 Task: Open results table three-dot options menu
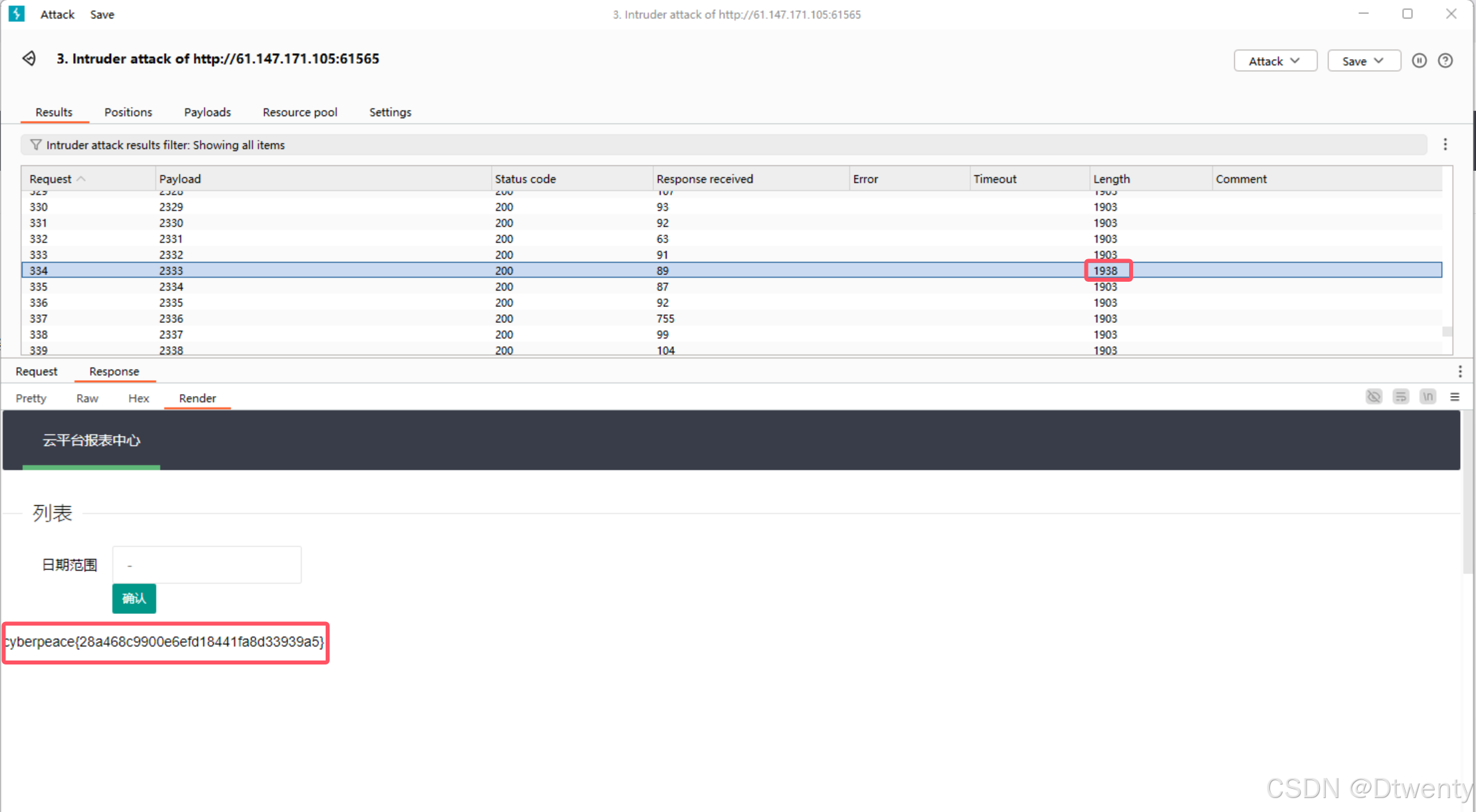click(x=1445, y=144)
